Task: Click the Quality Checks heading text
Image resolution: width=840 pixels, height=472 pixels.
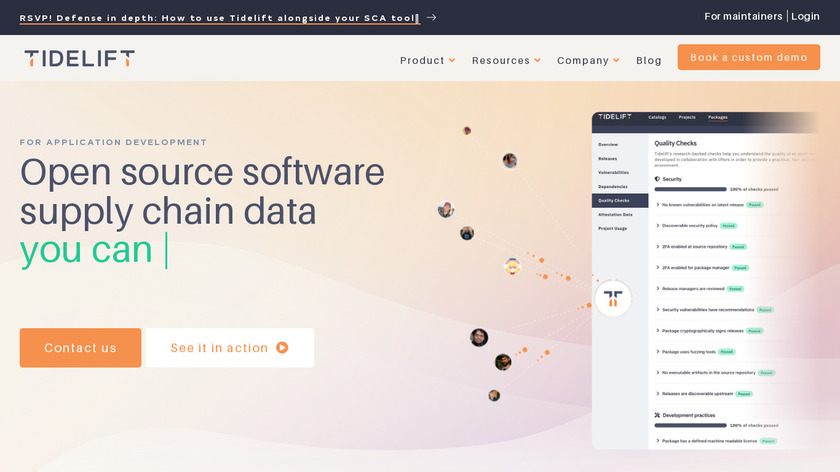Action: [676, 143]
